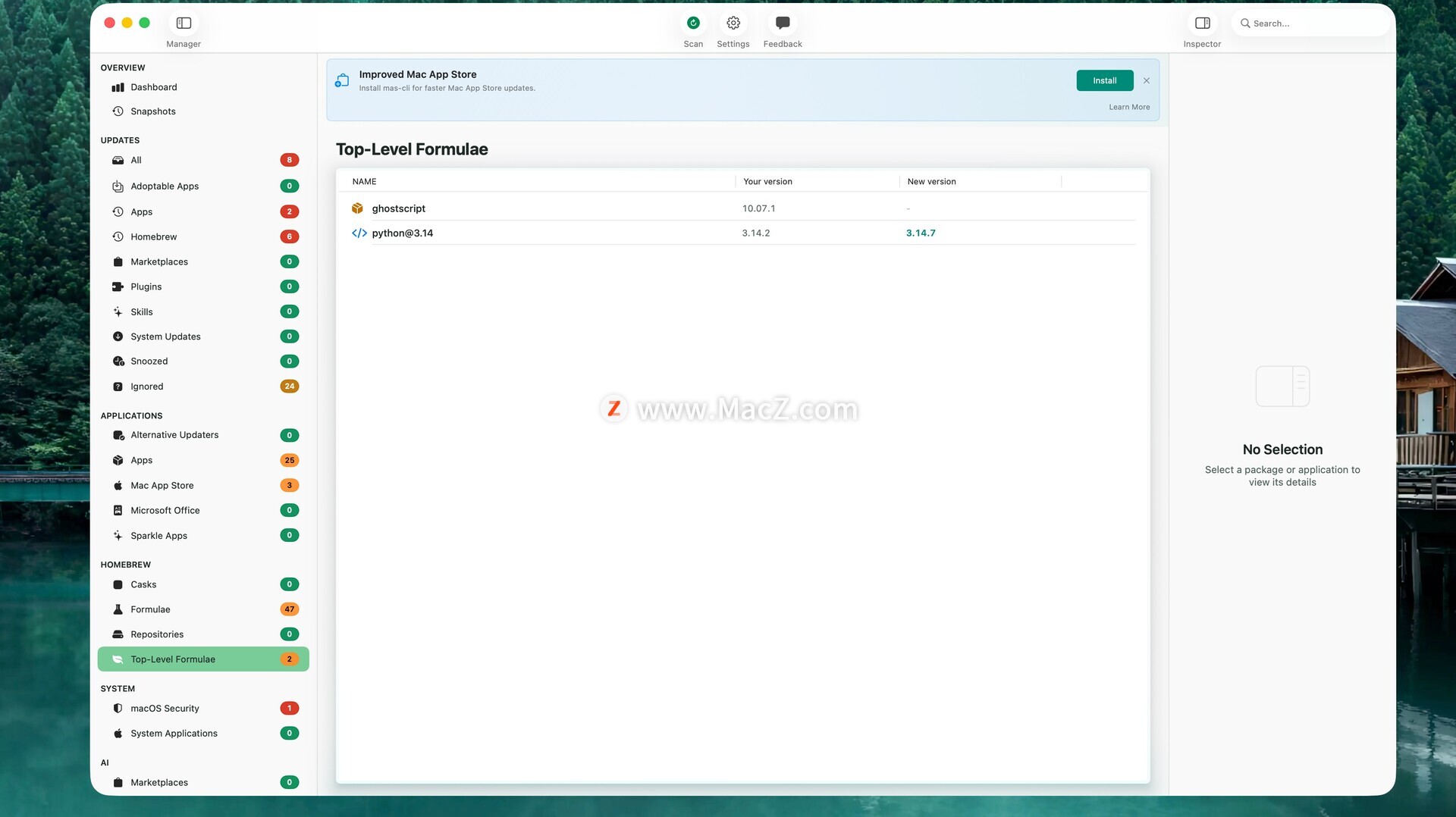Click the System Updates download icon
This screenshot has height=817, width=1456.
(x=118, y=337)
